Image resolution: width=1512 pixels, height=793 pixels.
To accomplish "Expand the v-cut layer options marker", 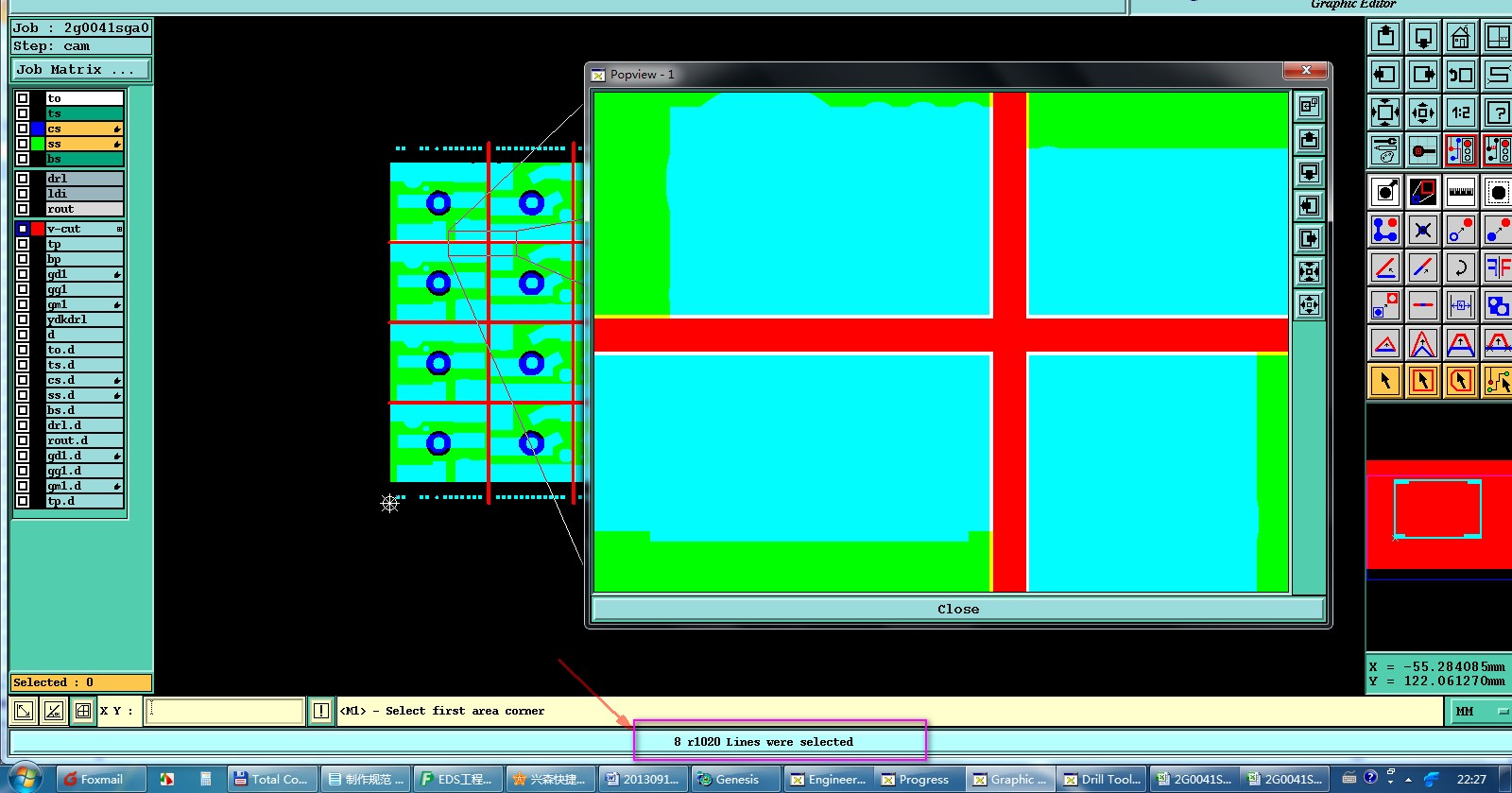I will click(x=119, y=229).
